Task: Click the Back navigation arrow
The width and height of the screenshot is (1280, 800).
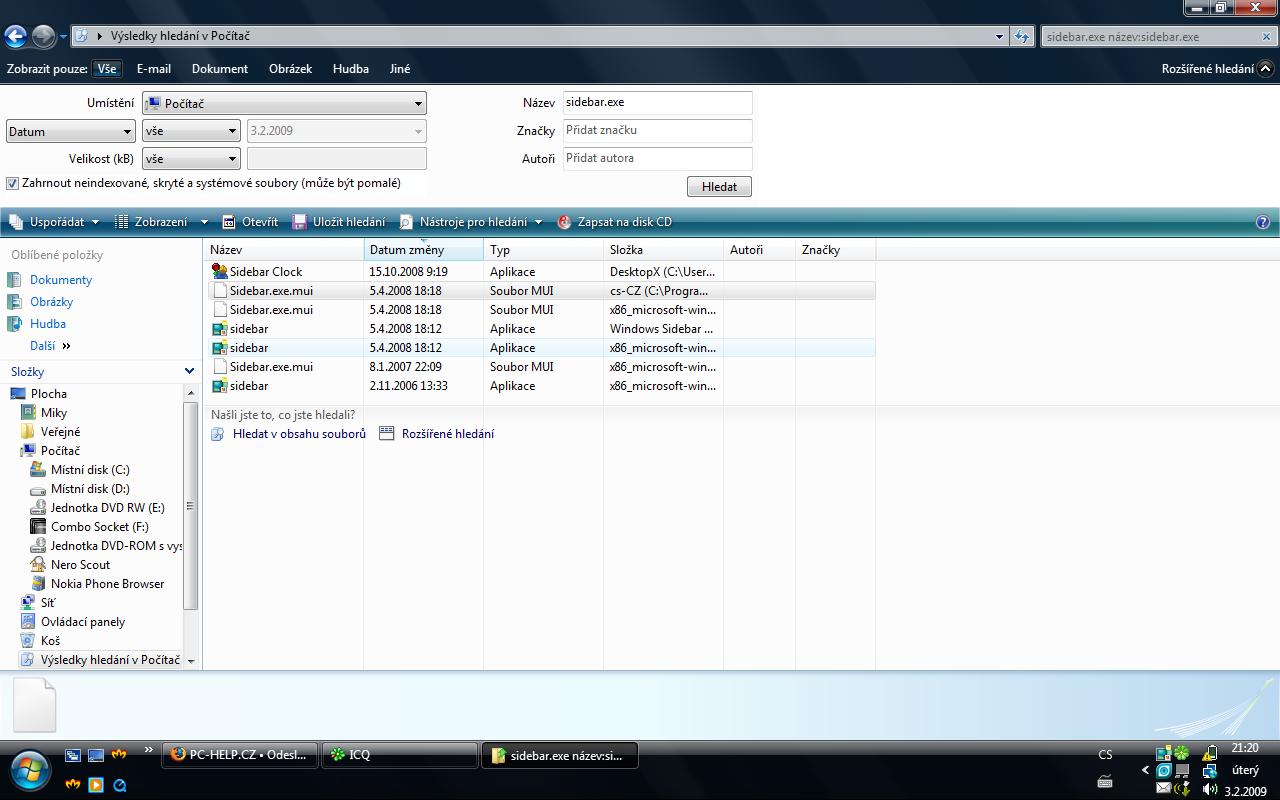Action: click(x=15, y=37)
